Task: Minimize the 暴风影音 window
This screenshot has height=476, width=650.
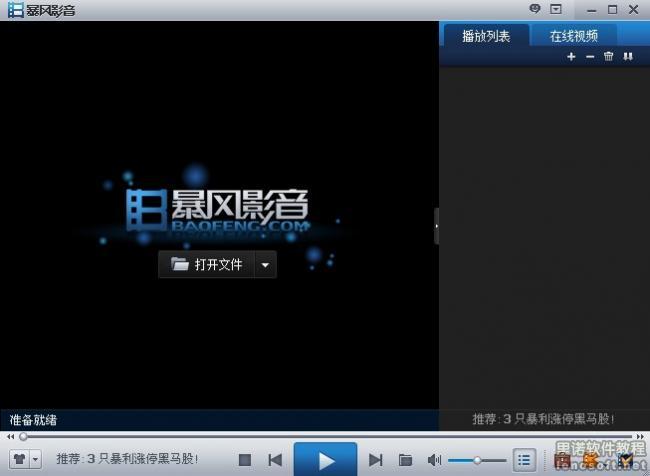Action: pos(592,10)
